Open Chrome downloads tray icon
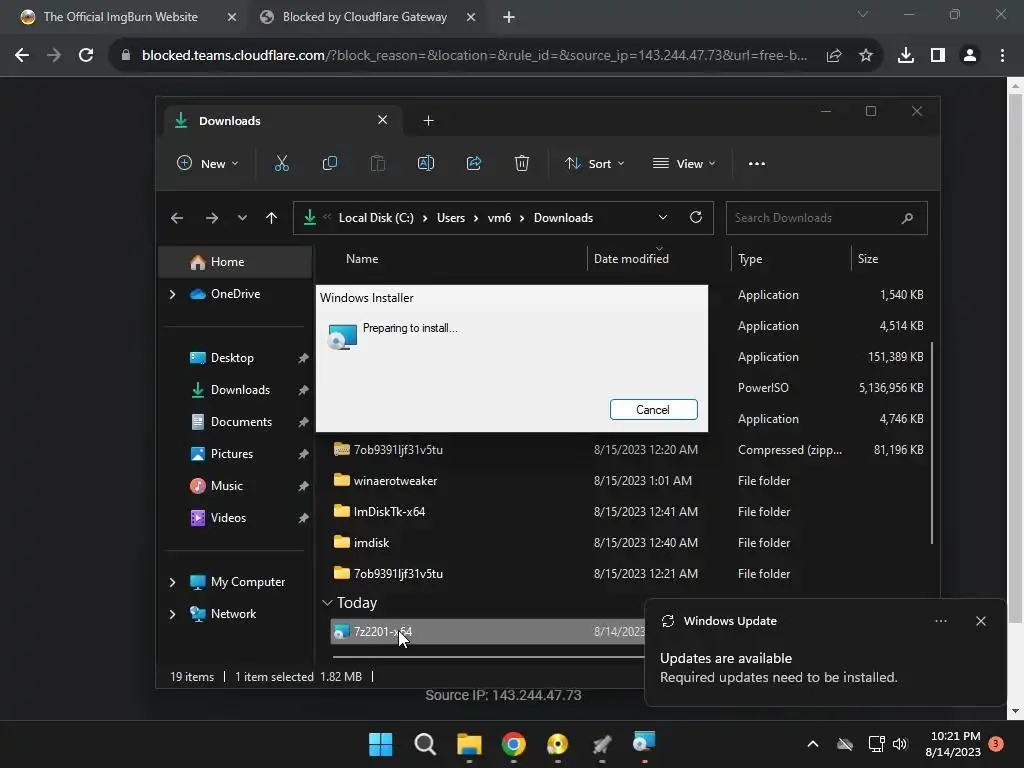The height and width of the screenshot is (768, 1024). click(x=906, y=56)
